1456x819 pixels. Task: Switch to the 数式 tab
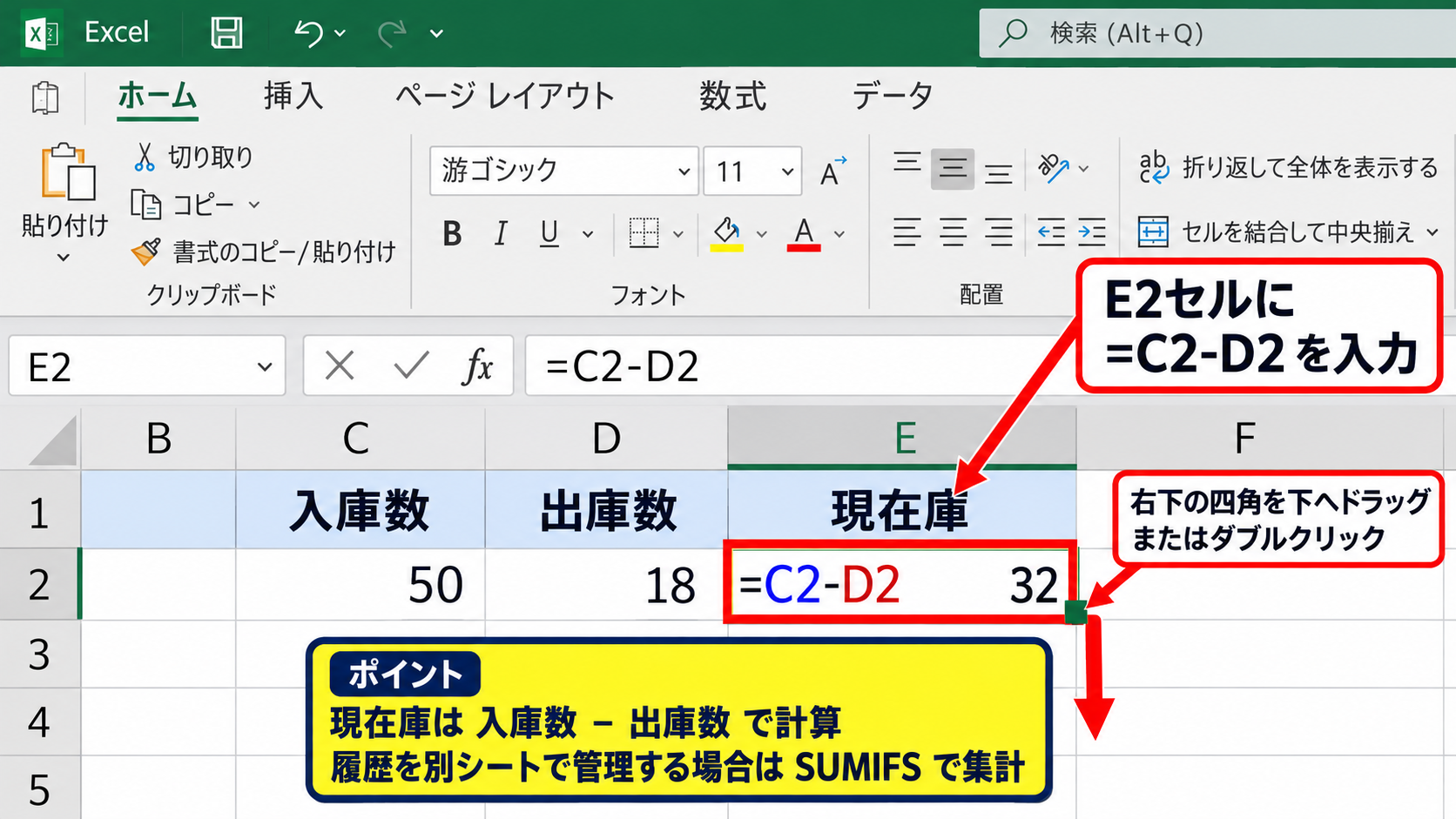(732, 95)
